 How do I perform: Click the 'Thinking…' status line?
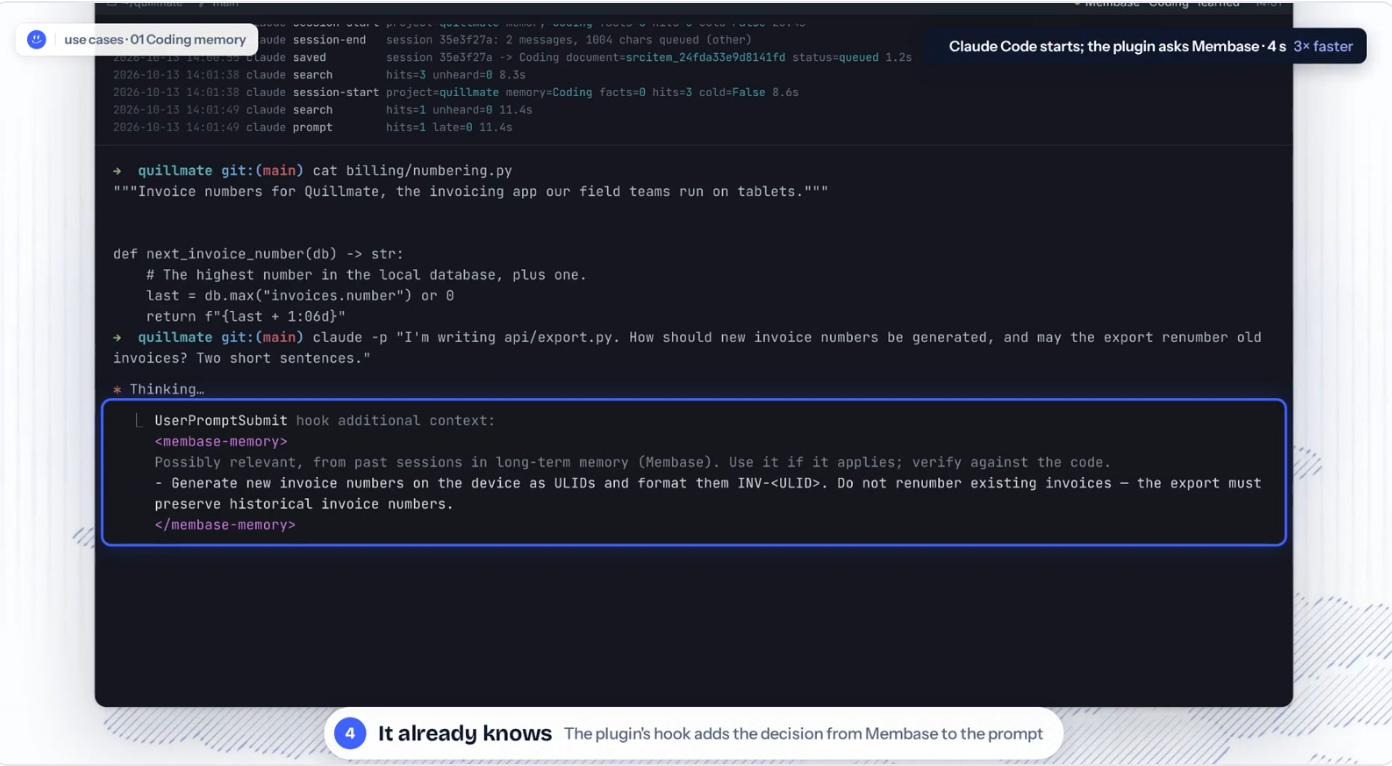point(159,390)
